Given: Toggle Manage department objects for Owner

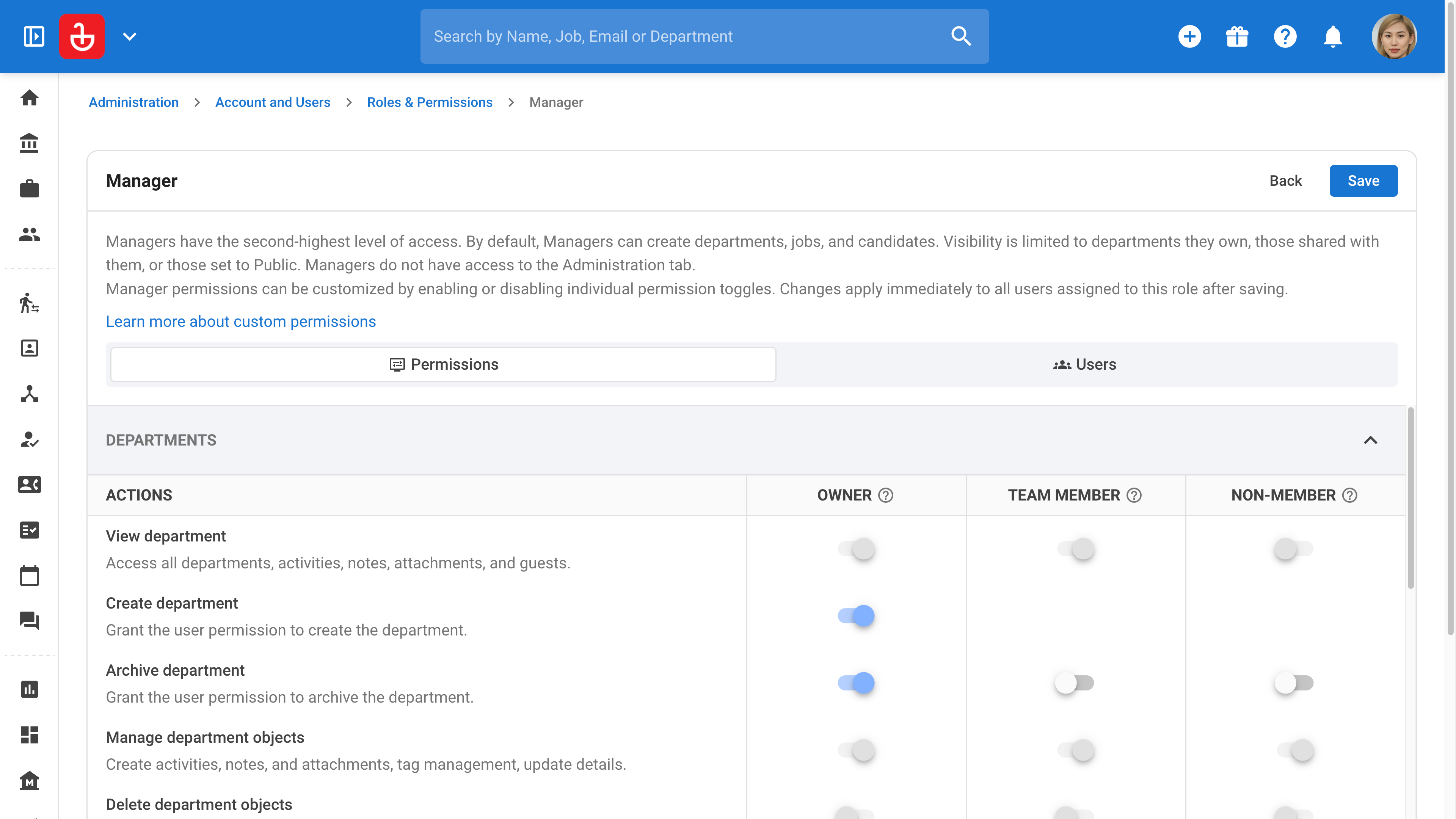Looking at the screenshot, I should point(856,750).
